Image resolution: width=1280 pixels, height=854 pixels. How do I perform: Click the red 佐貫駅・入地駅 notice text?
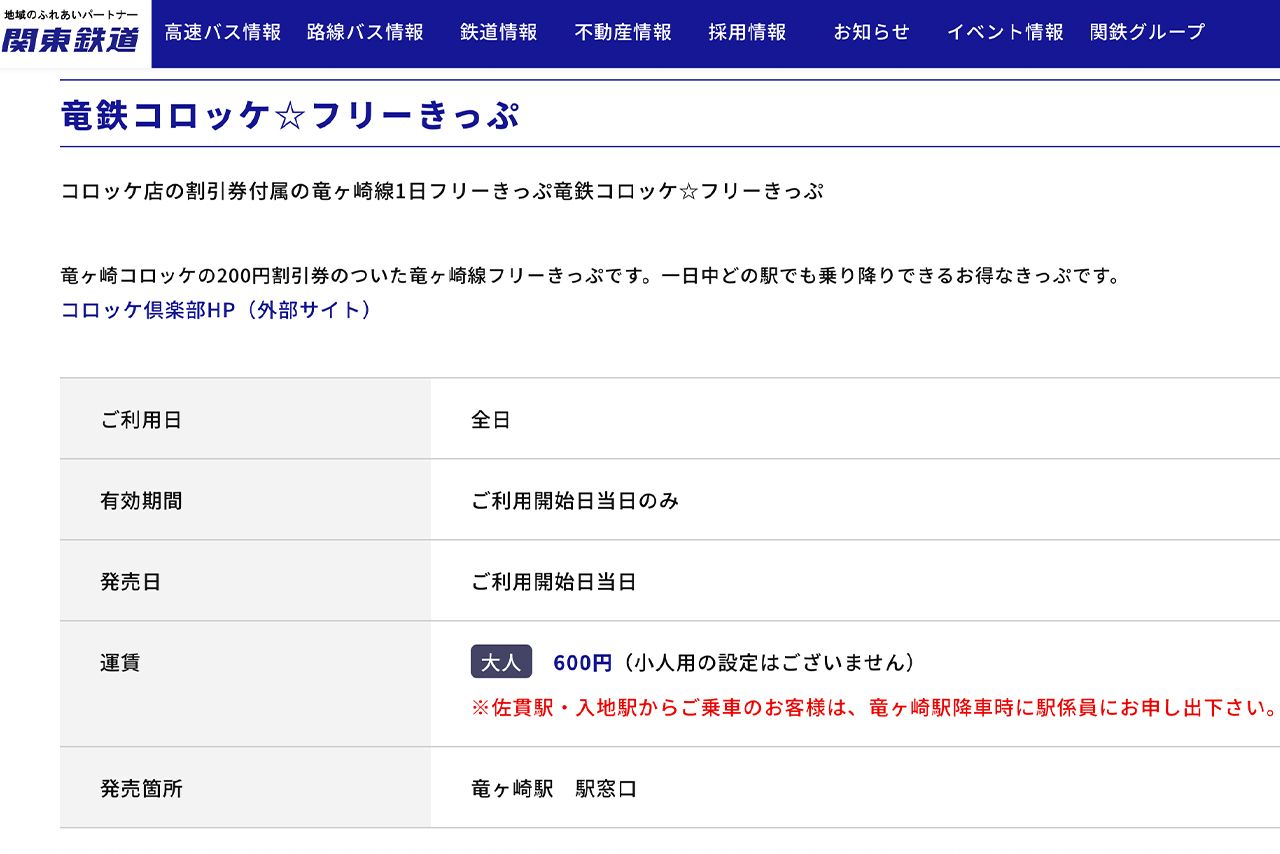875,708
